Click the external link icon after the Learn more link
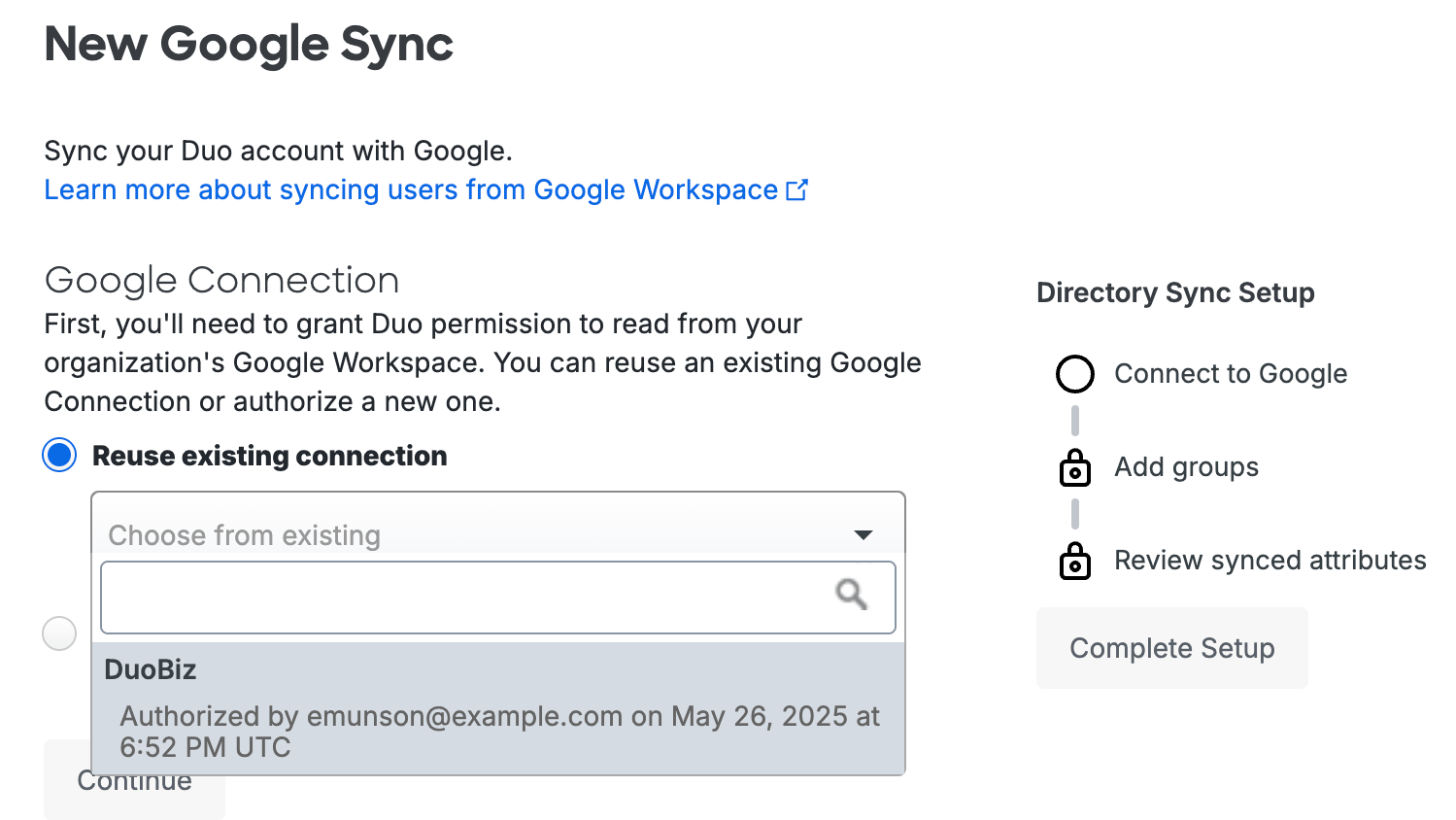 (796, 189)
